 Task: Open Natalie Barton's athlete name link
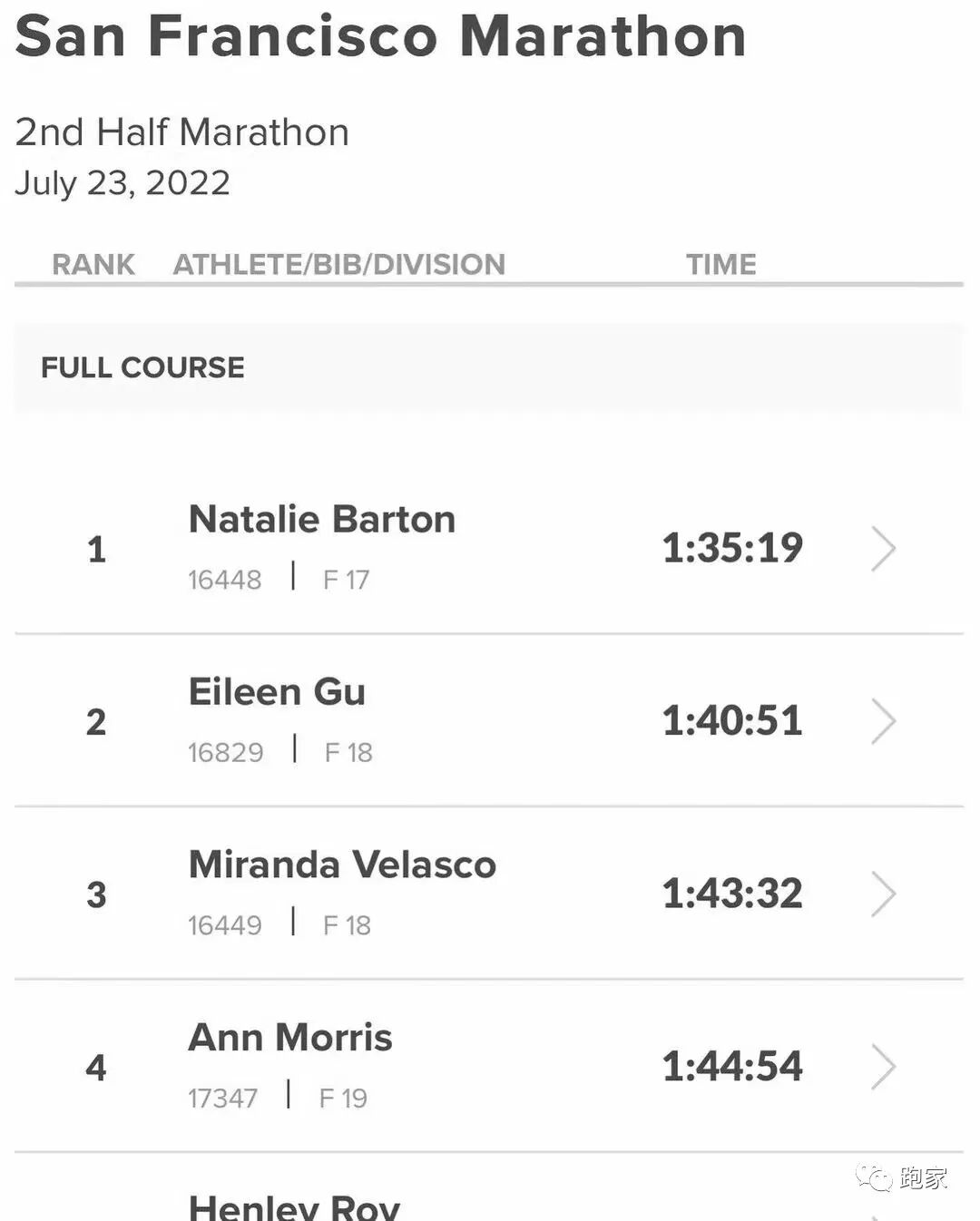[322, 520]
